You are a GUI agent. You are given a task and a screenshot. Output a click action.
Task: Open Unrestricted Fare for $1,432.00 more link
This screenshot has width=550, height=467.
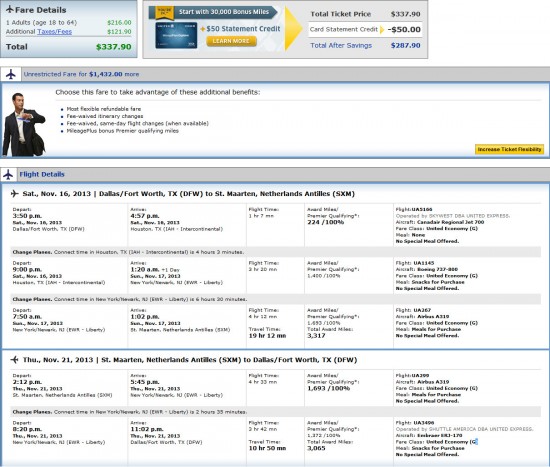(x=81, y=74)
